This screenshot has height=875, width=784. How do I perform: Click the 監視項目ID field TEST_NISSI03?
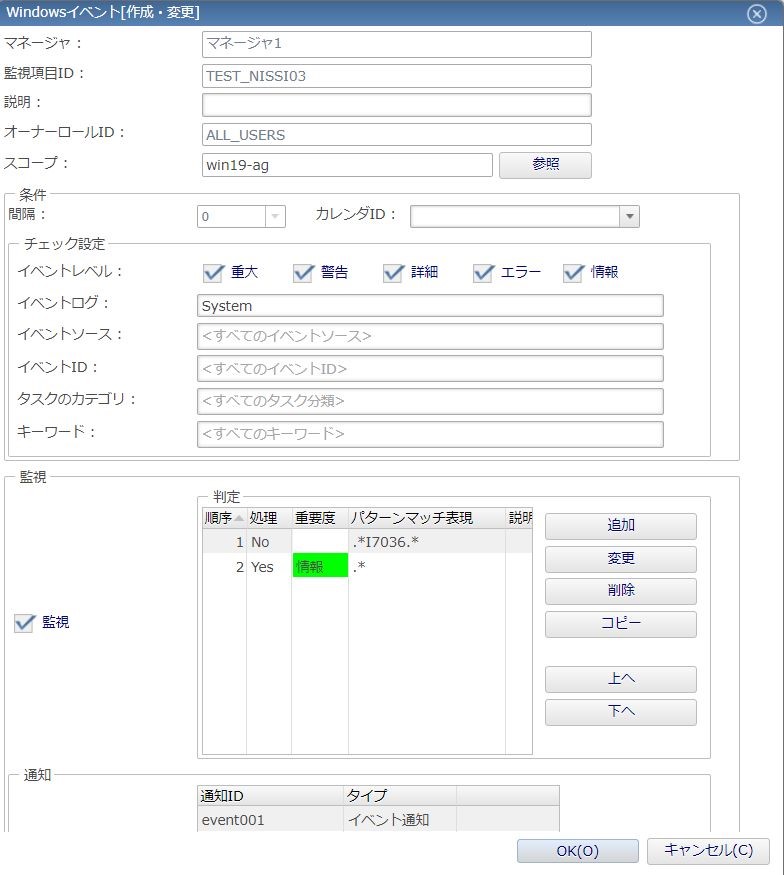[x=397, y=76]
